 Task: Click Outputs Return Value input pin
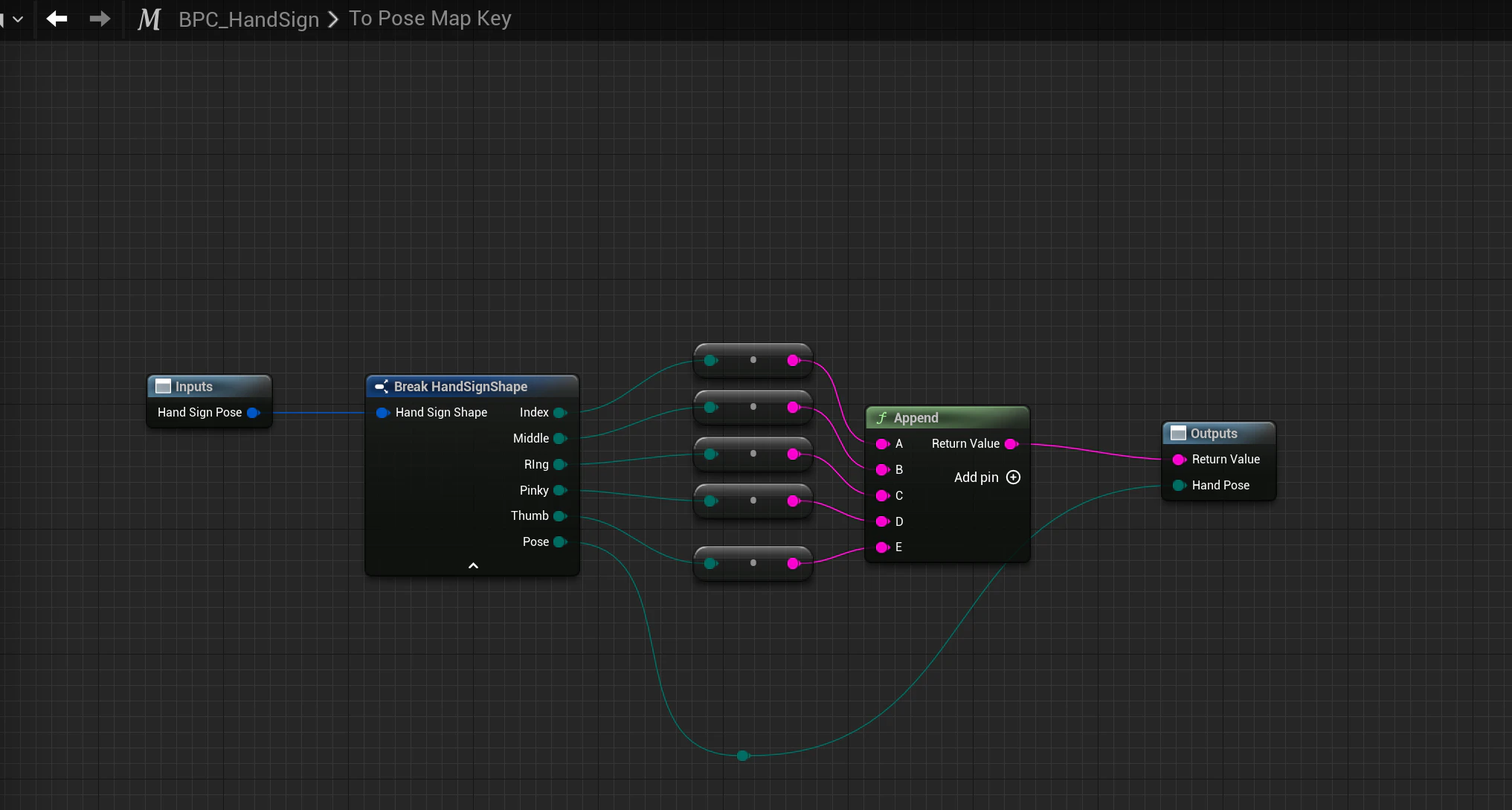1180,460
